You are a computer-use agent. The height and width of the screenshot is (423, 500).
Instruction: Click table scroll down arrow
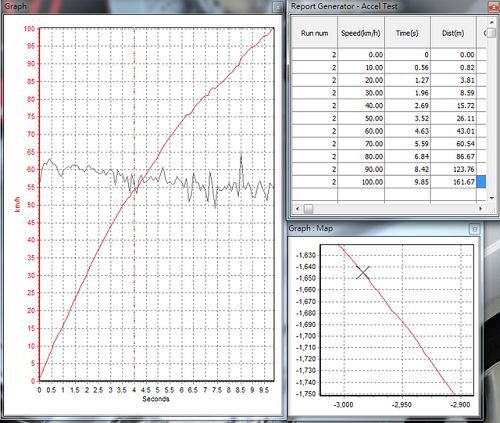point(492,198)
